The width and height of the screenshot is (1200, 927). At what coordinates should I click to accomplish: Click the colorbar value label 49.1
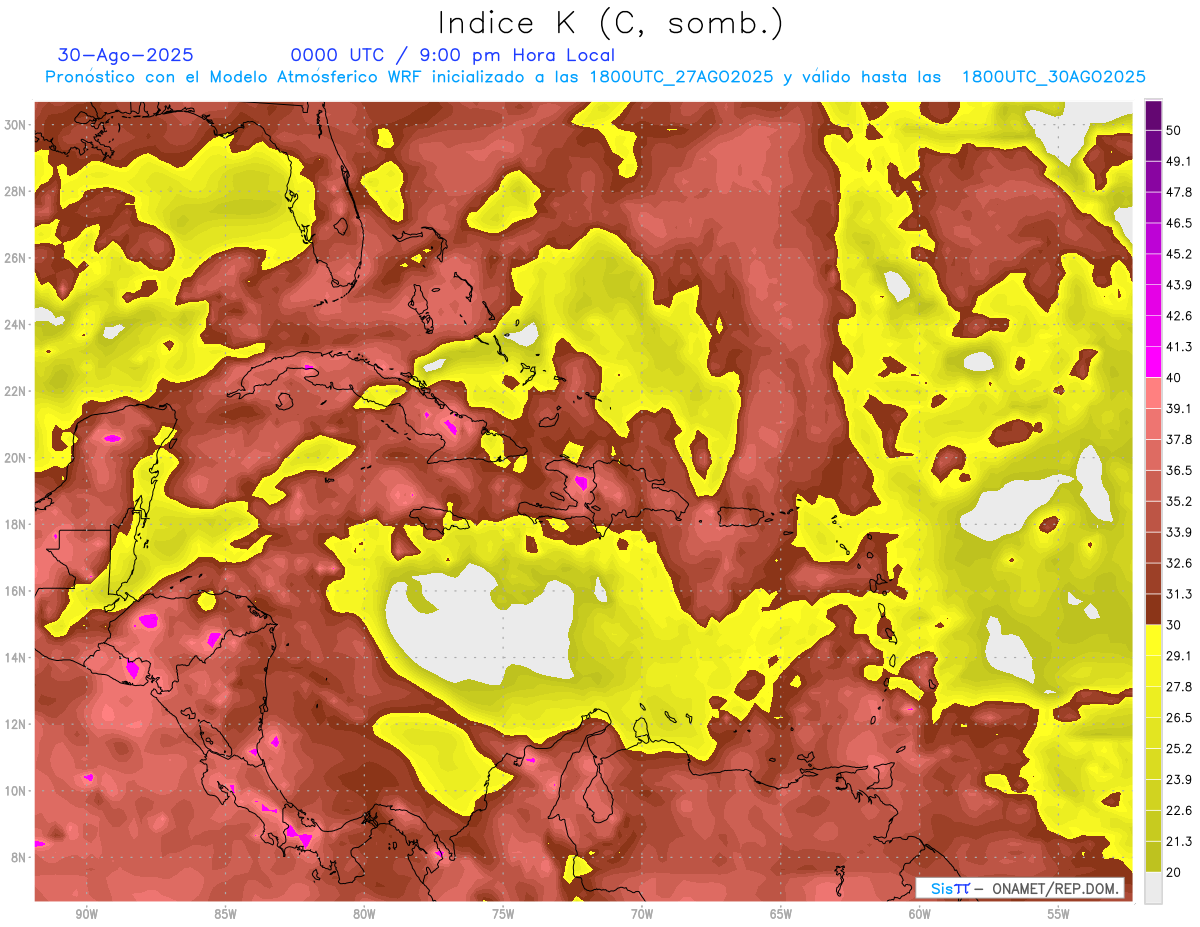point(1179,161)
